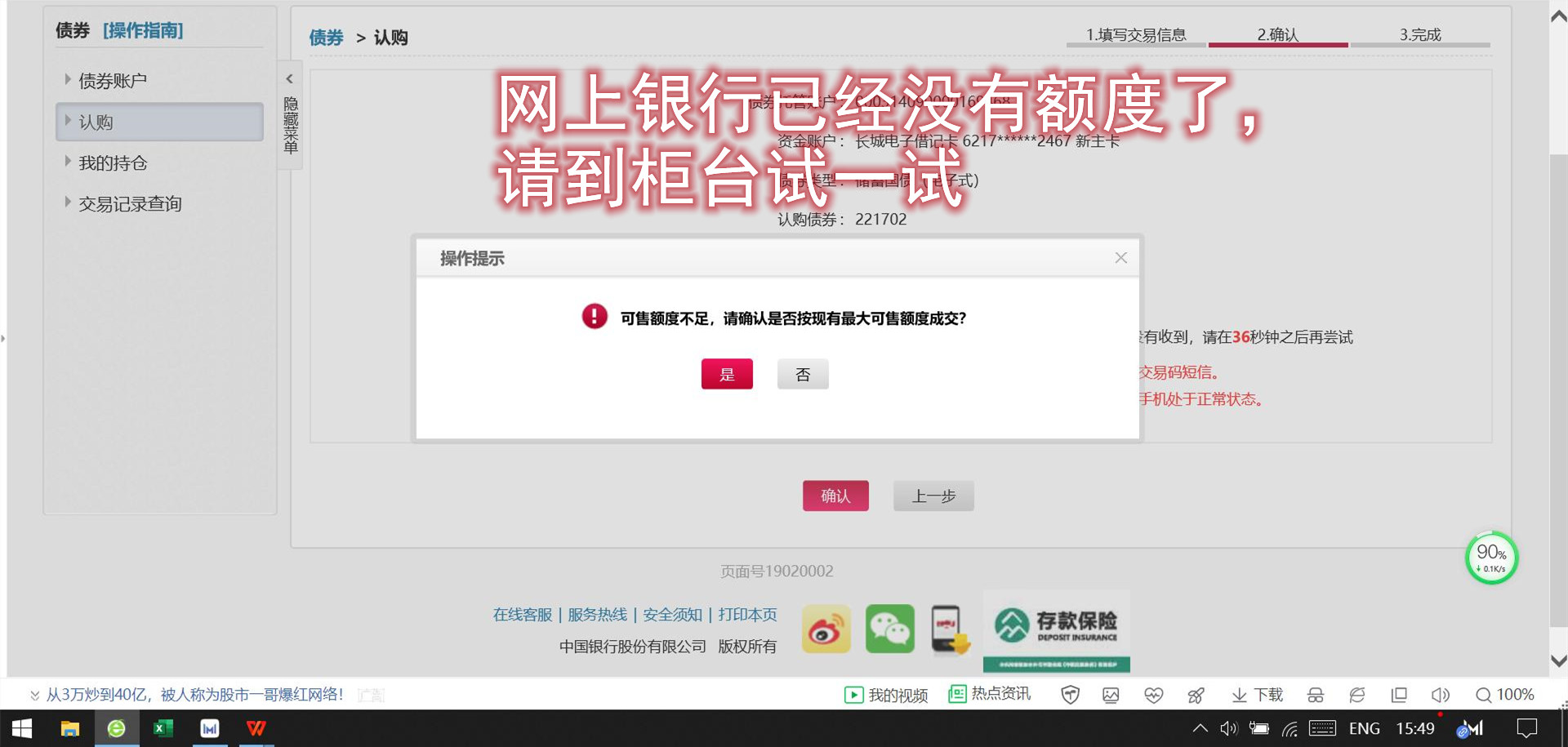1568x747 pixels.
Task: Collapse the menu via 隐藏菜单 tab
Action: pos(290,122)
